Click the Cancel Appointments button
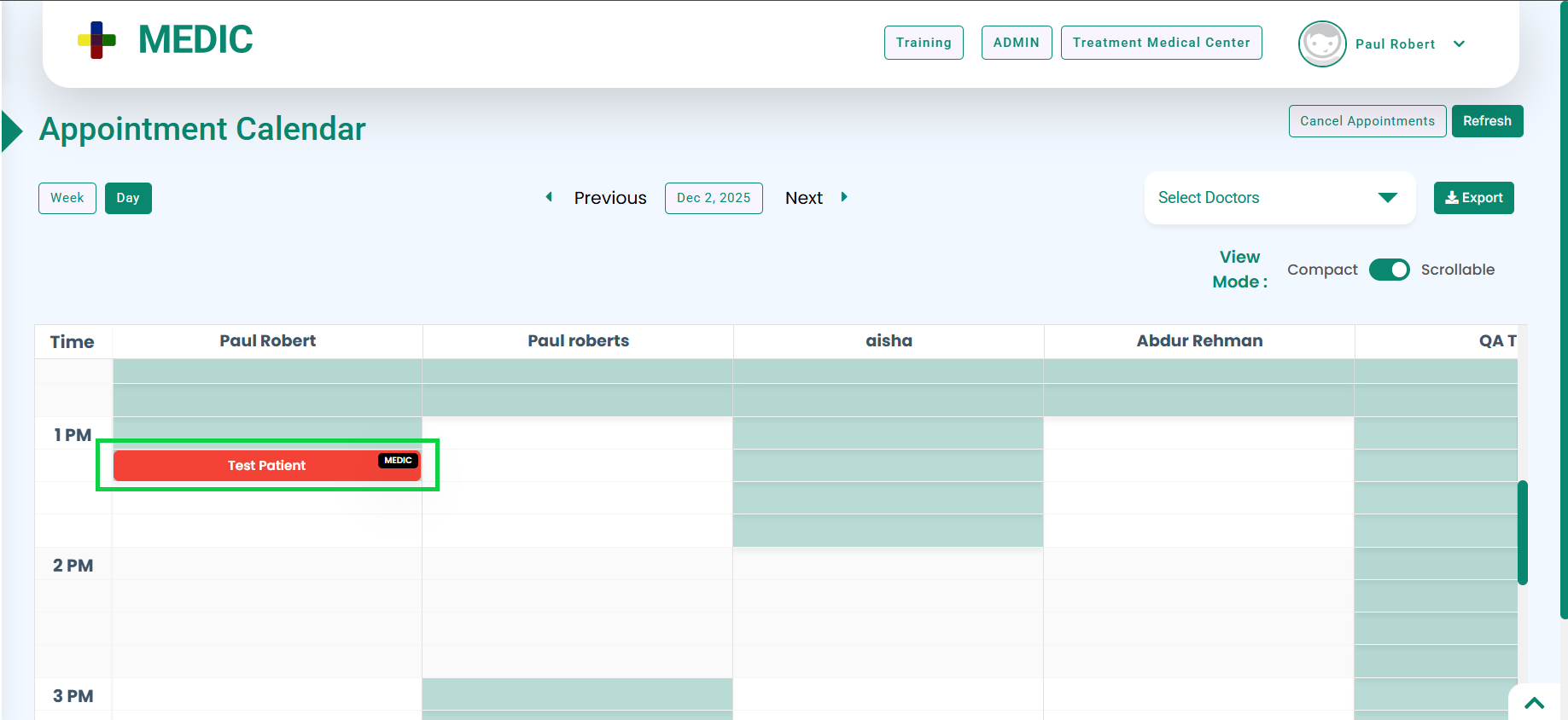 click(x=1367, y=121)
